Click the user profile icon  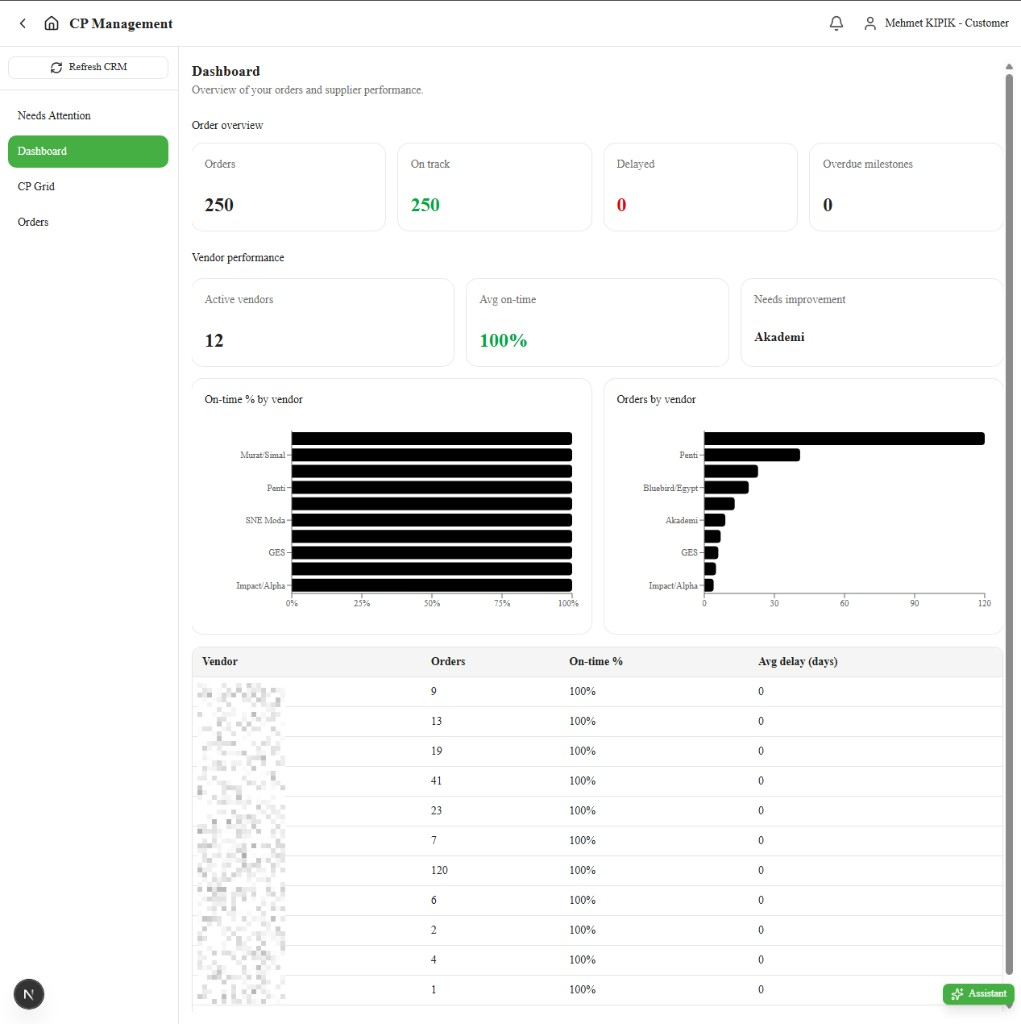click(869, 24)
